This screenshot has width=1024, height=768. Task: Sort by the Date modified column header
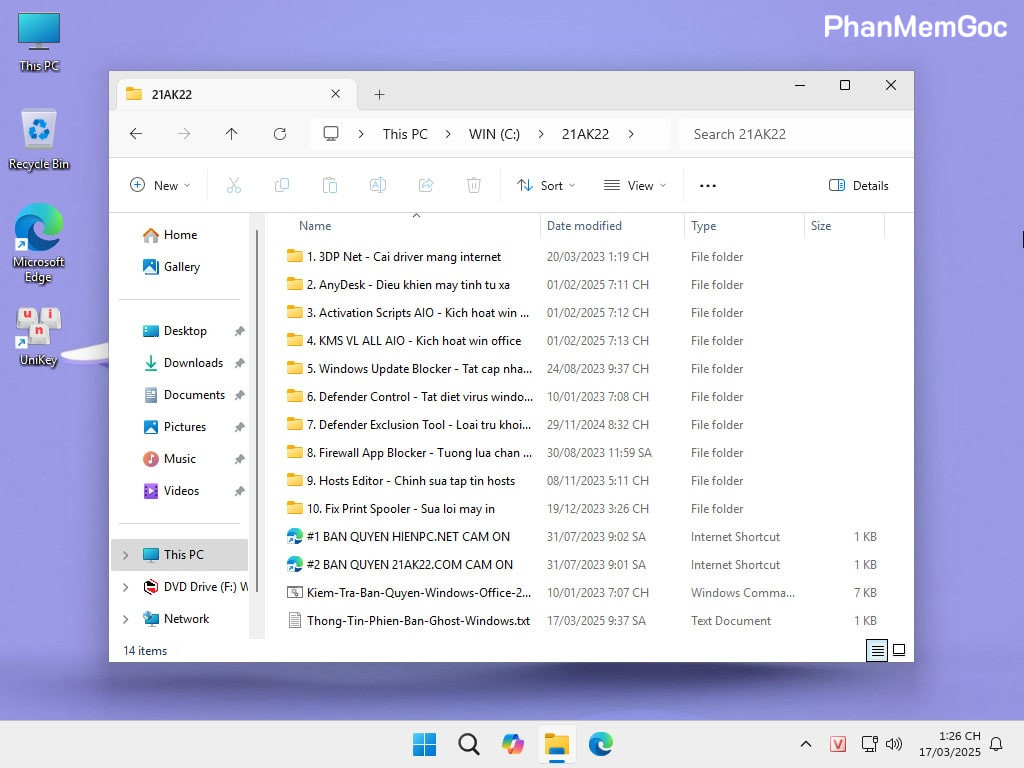click(x=584, y=226)
